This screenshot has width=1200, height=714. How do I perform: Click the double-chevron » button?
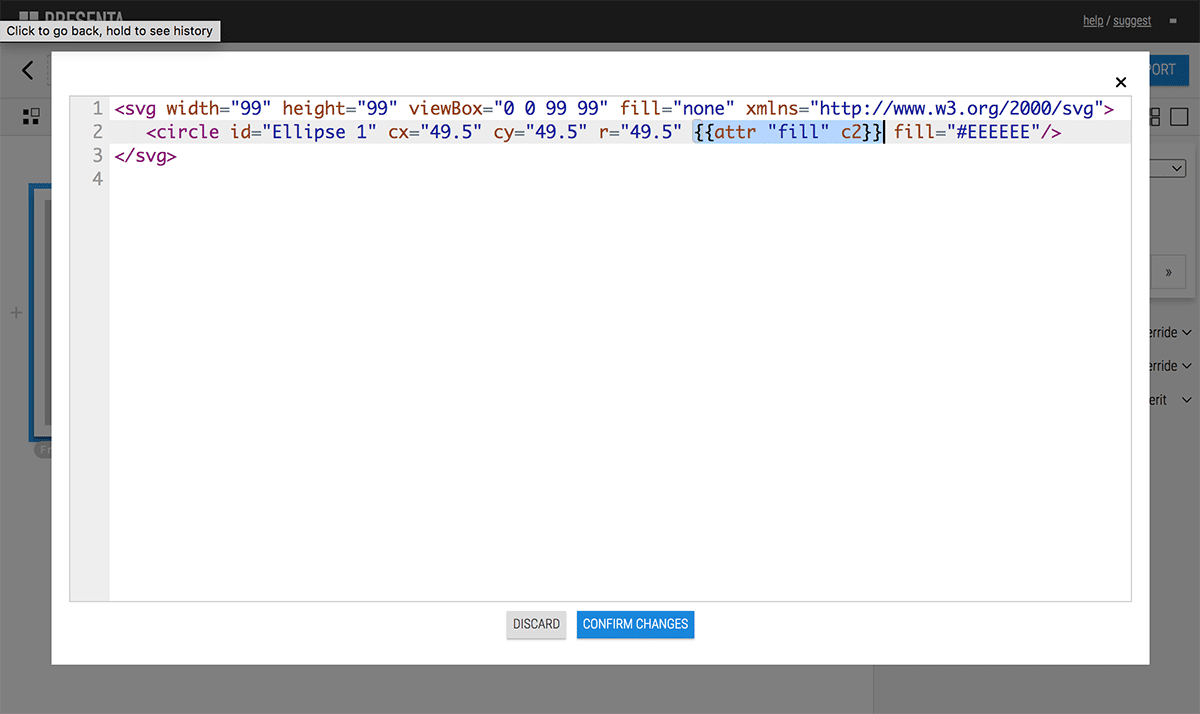pyautogui.click(x=1168, y=272)
